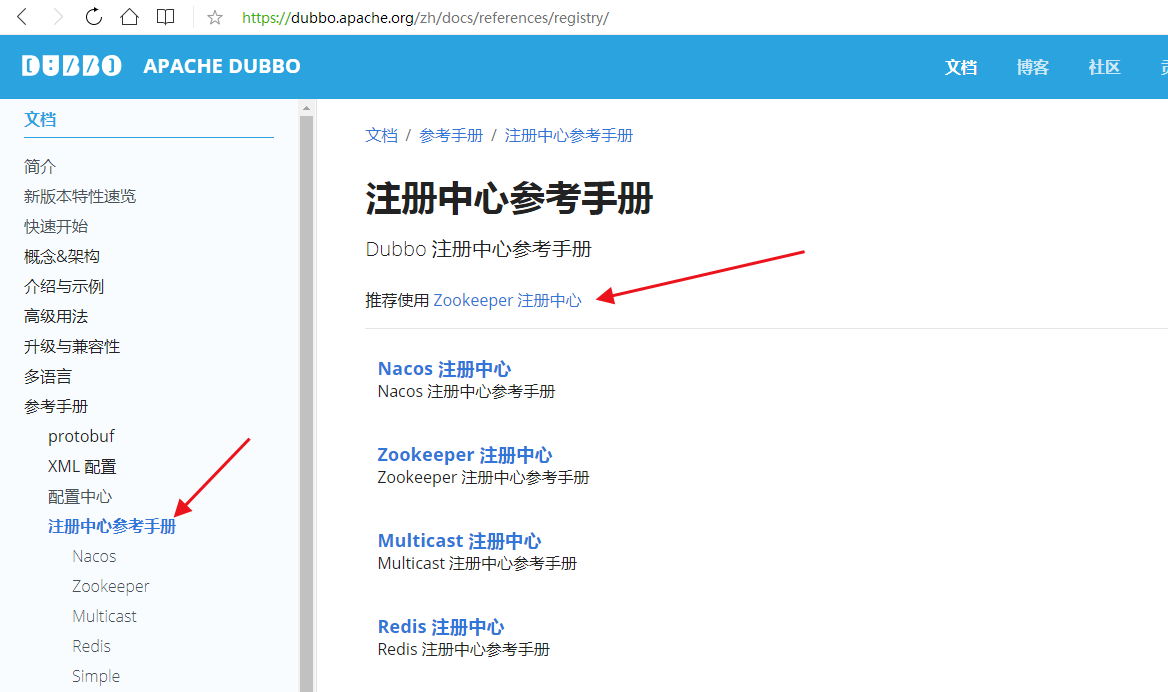Open the 文档 header menu item

[961, 67]
